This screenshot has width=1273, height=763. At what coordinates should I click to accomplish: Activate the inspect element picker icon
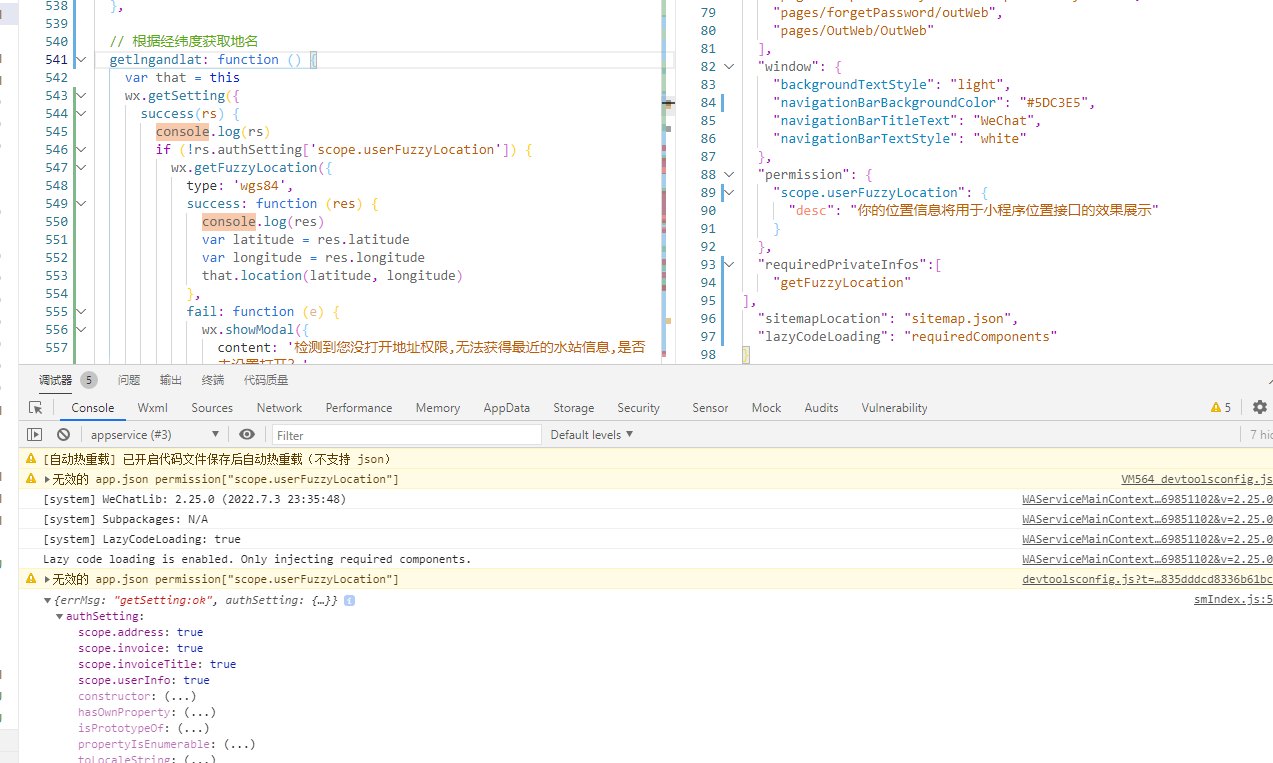36,408
